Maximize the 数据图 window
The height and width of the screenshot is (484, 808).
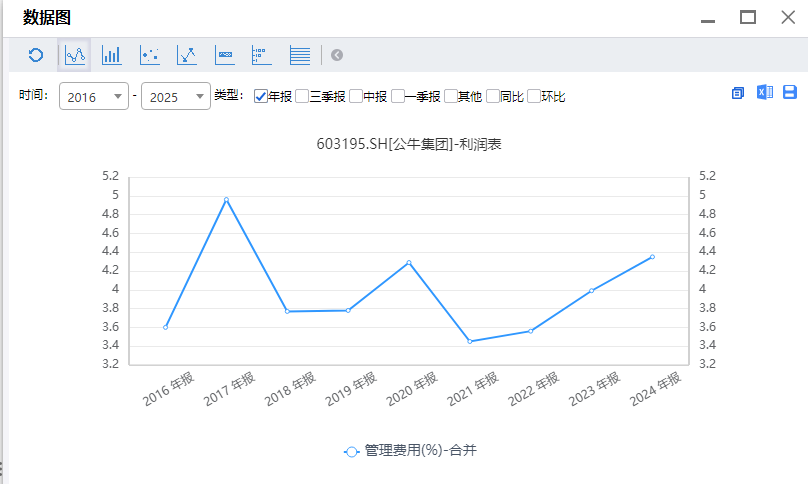coord(748,18)
